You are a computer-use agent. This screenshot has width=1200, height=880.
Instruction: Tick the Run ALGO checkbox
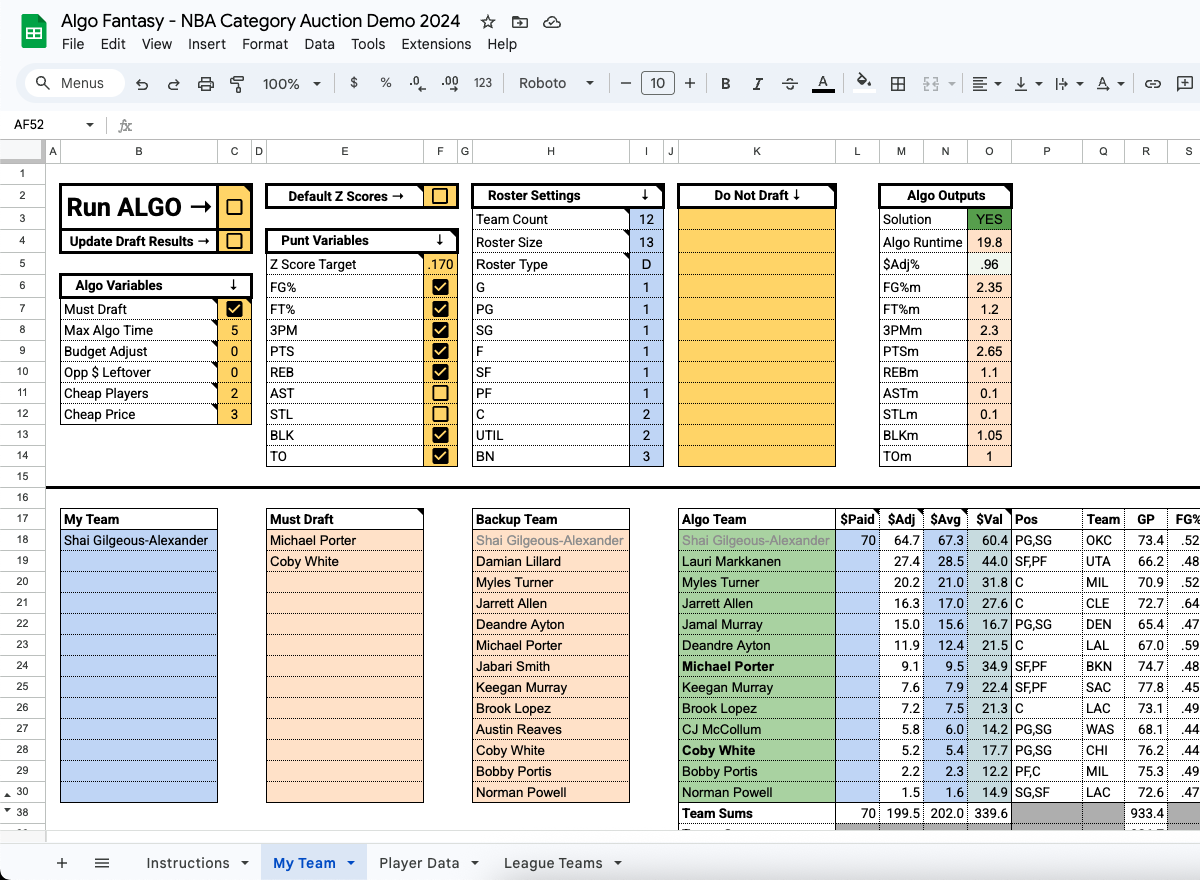(x=234, y=208)
